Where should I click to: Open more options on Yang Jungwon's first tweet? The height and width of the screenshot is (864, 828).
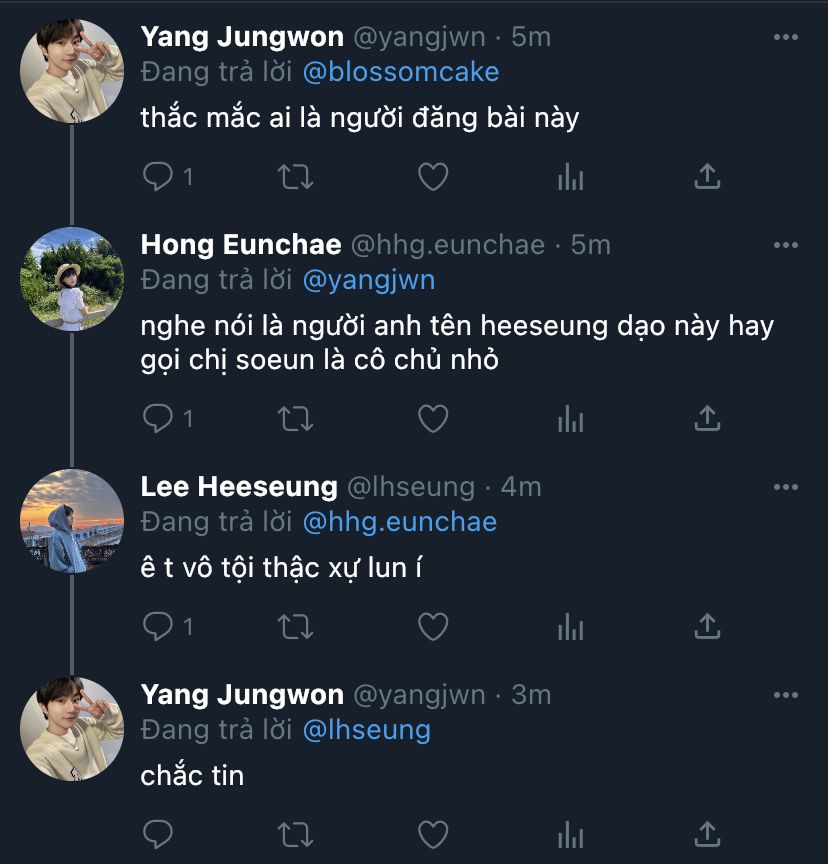coord(786,38)
